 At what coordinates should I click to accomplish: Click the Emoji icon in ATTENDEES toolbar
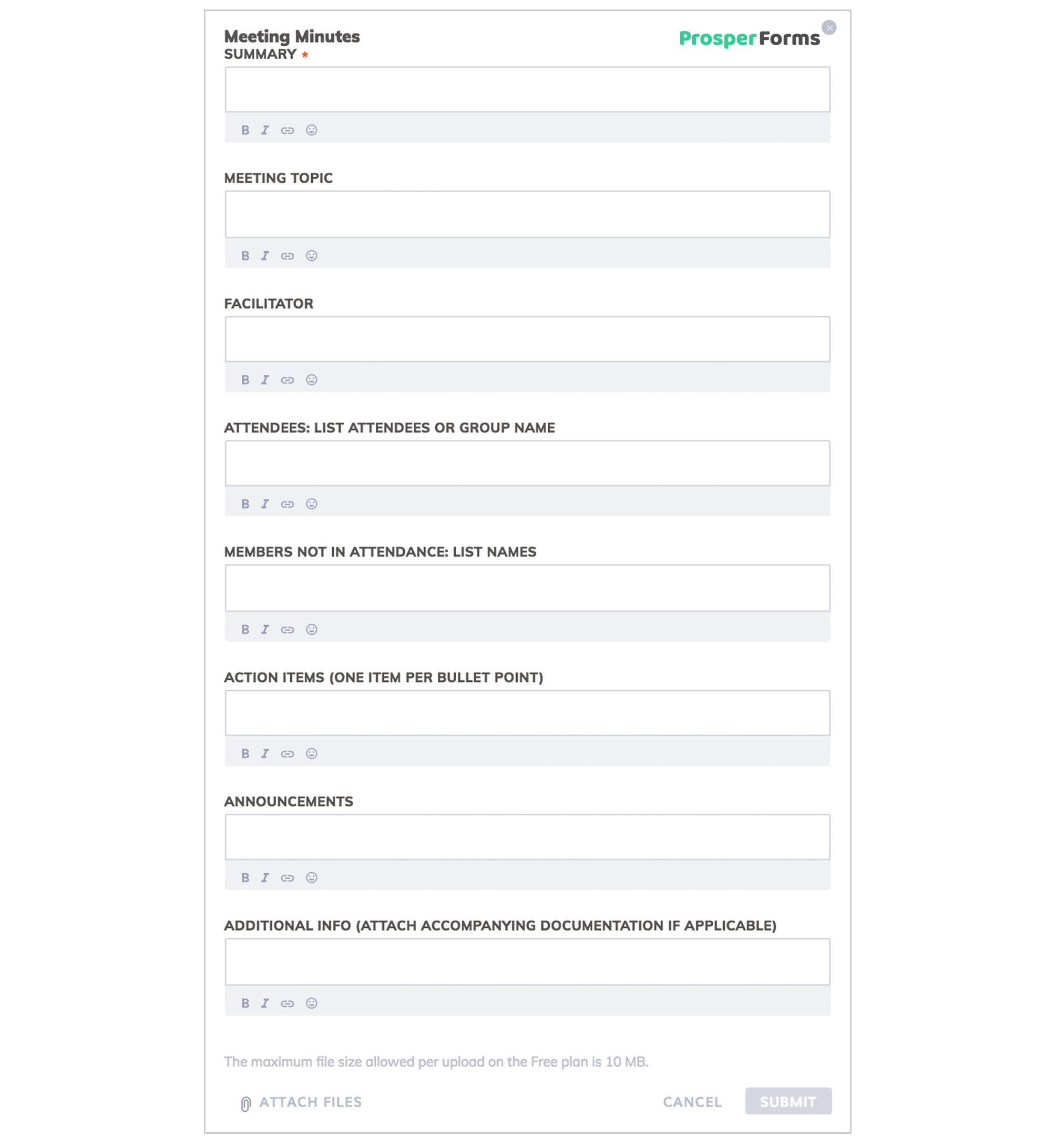pyautogui.click(x=311, y=503)
